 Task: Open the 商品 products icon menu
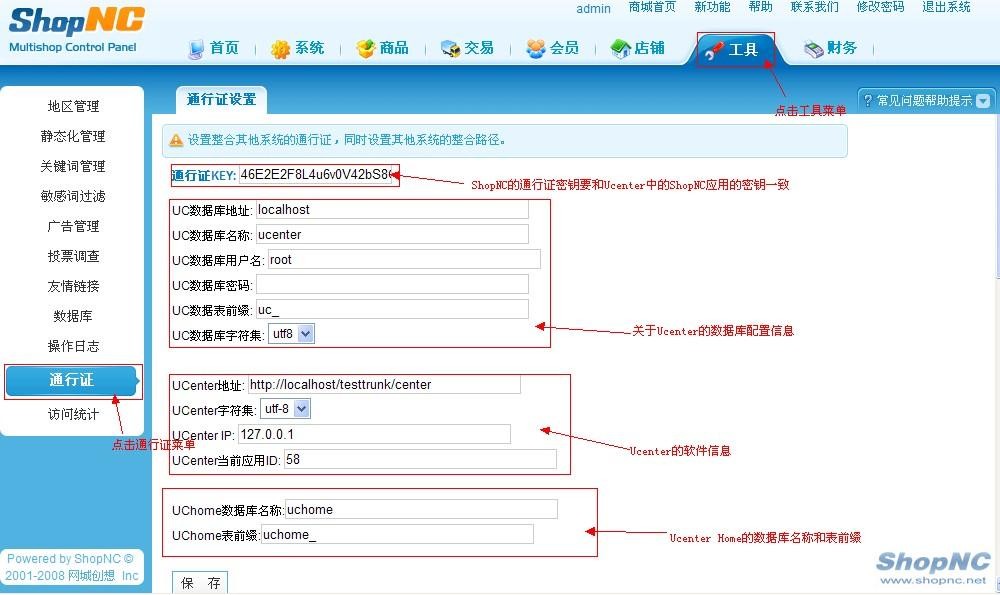coord(365,48)
